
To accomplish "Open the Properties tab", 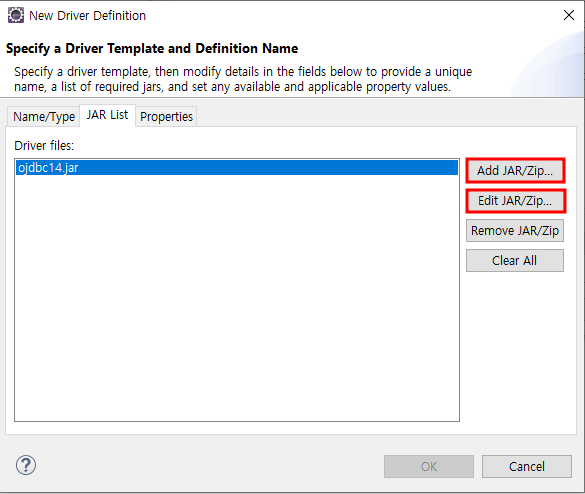I will [x=166, y=117].
